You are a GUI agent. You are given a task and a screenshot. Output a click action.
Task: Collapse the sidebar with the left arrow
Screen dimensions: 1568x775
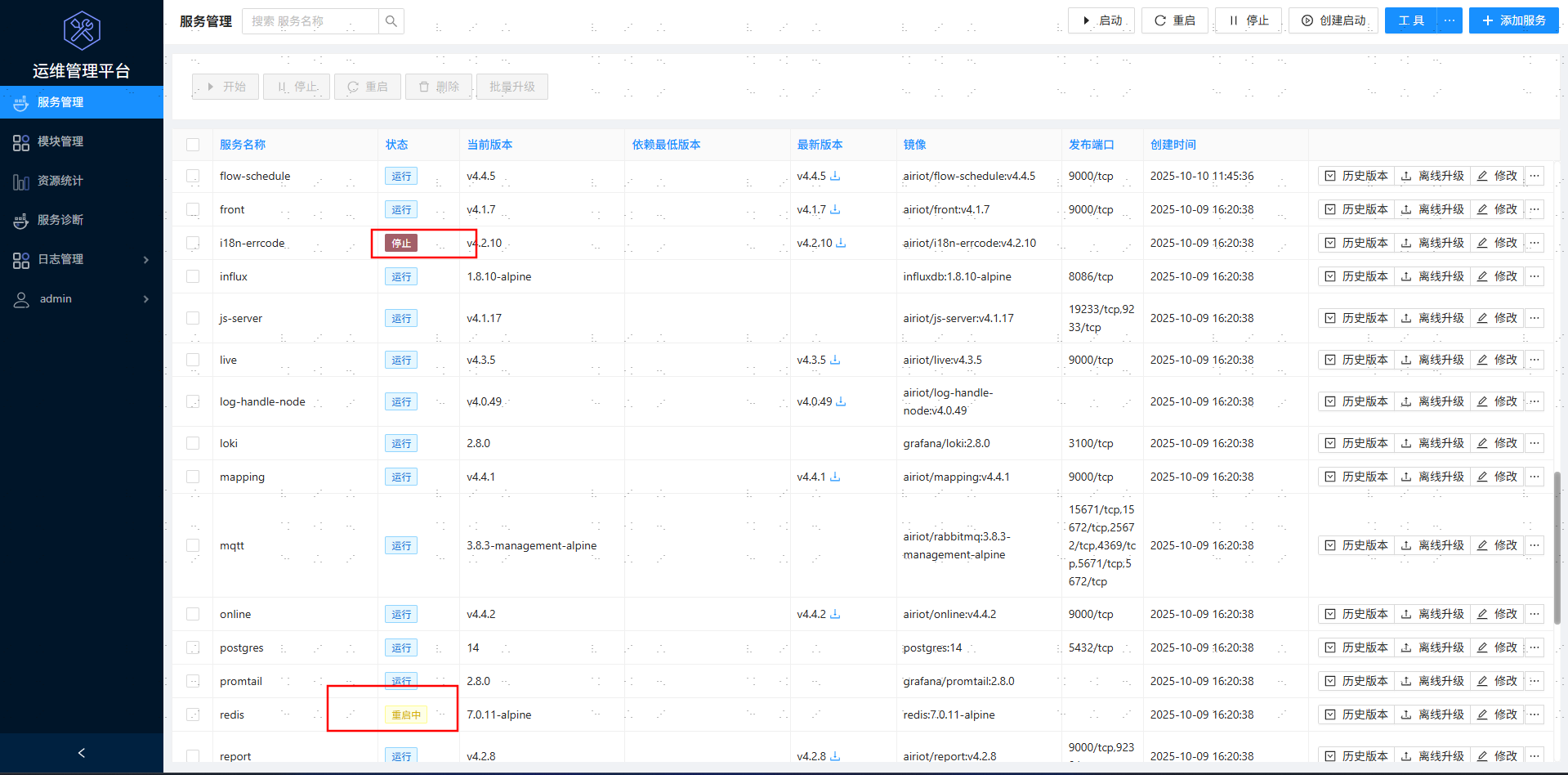[81, 753]
